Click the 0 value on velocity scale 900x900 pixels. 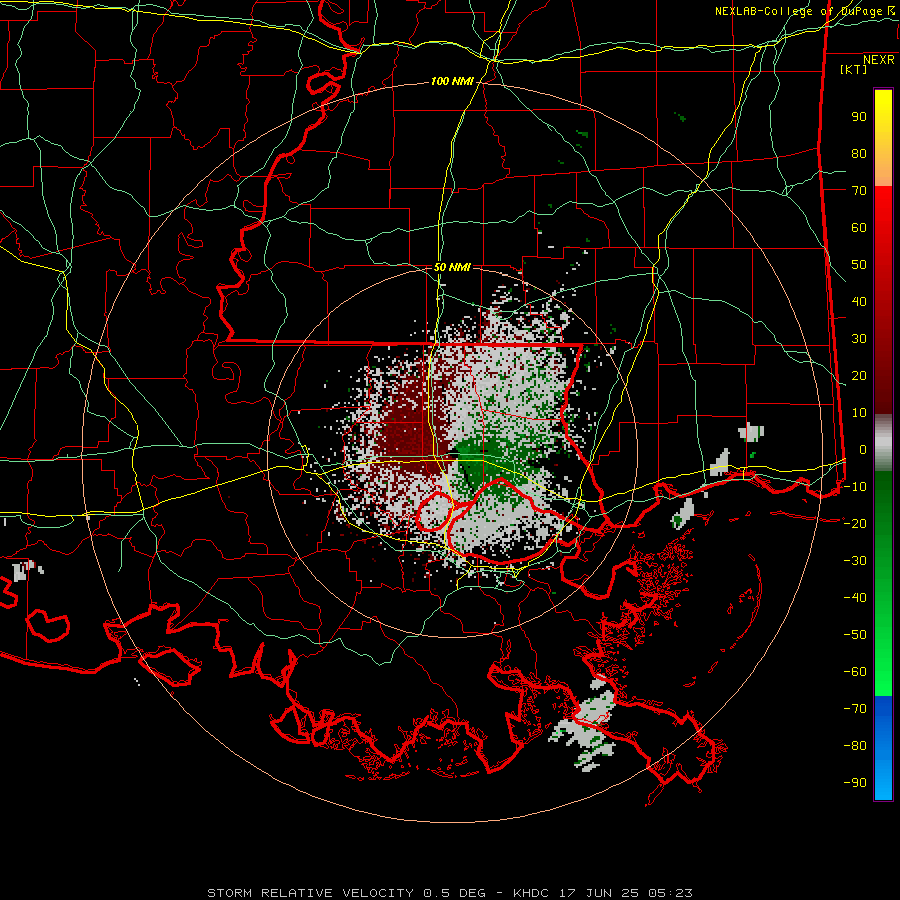[x=863, y=450]
